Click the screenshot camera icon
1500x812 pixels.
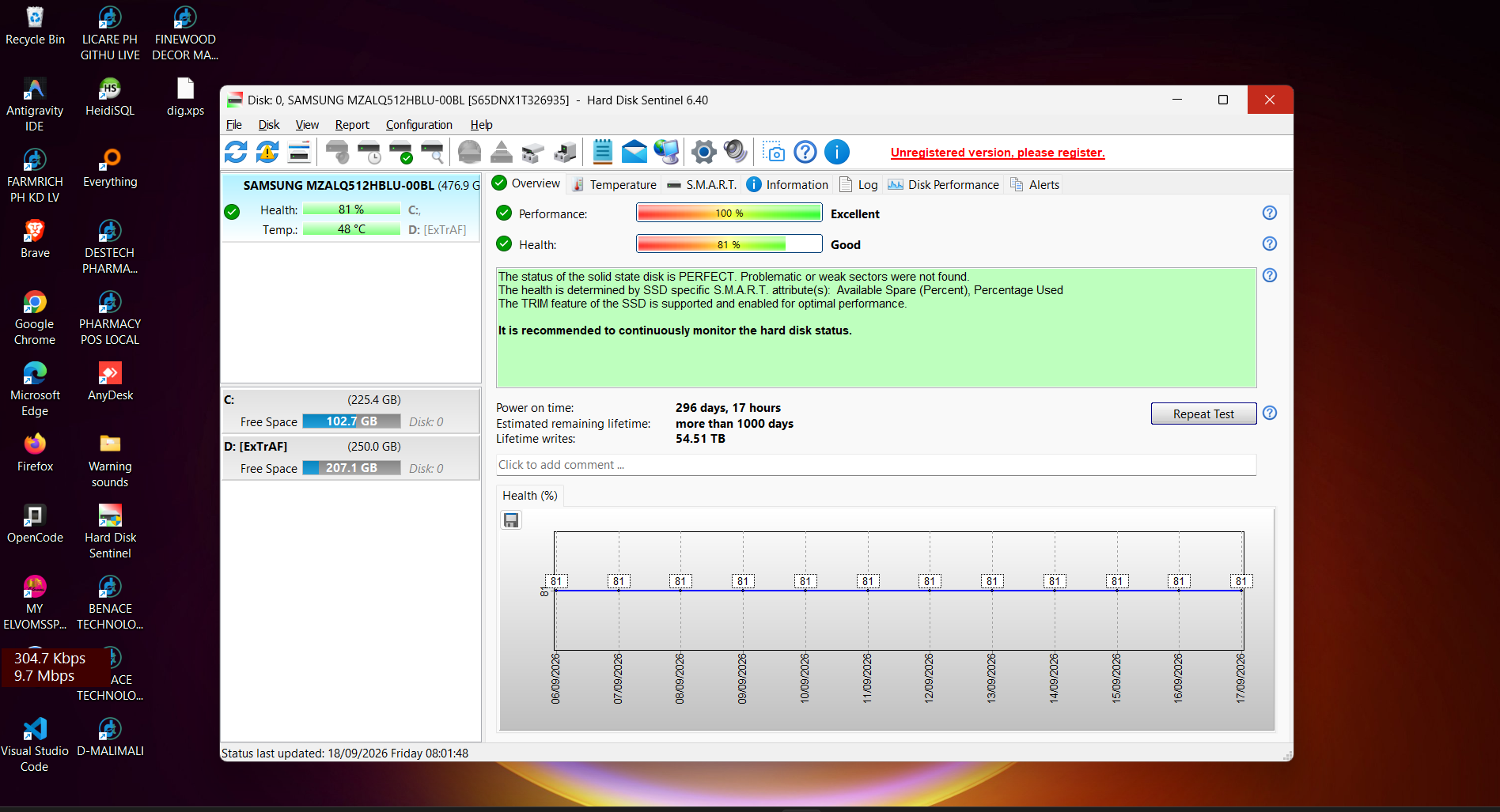773,152
